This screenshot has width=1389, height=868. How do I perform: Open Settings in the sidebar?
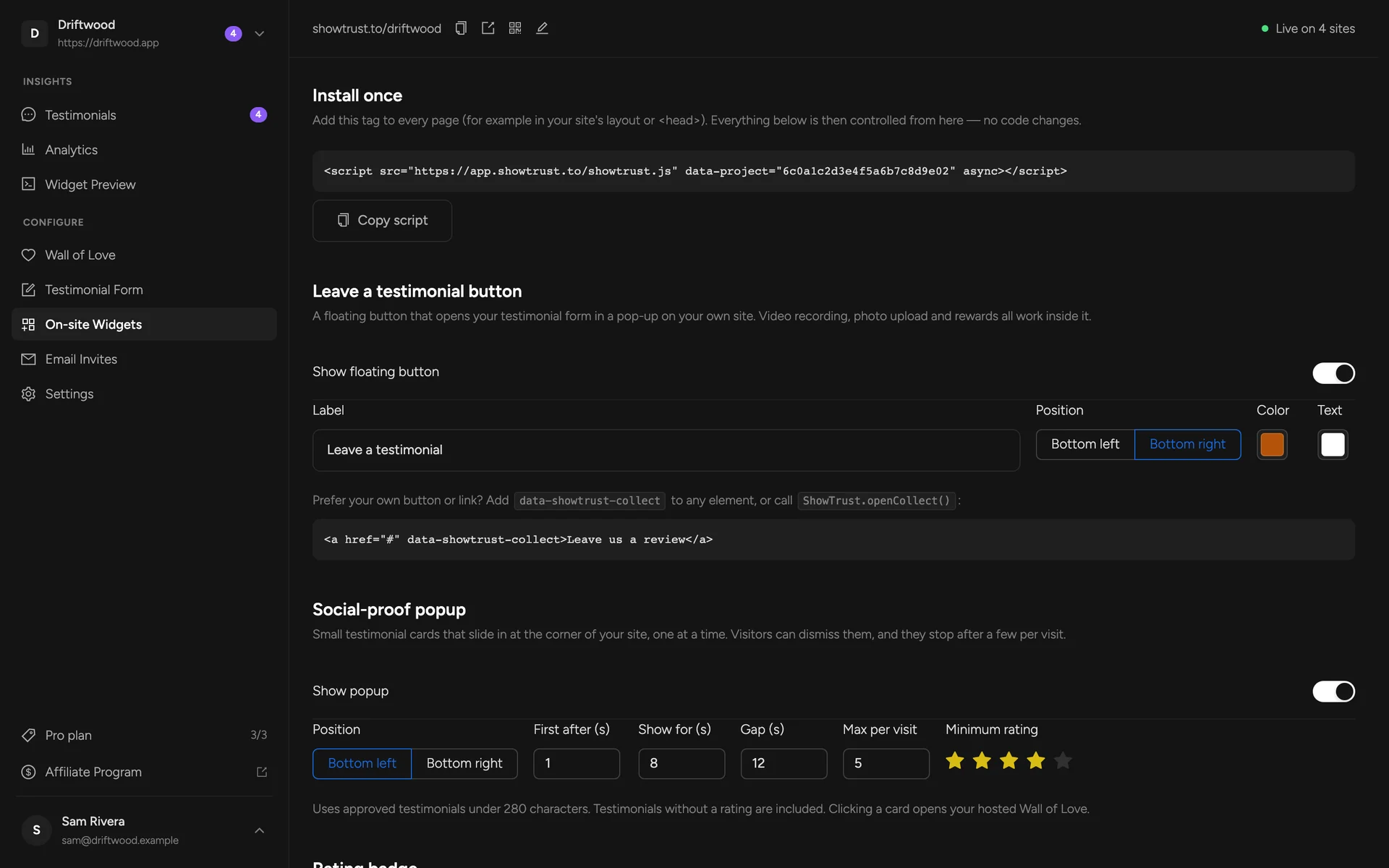[144, 393]
